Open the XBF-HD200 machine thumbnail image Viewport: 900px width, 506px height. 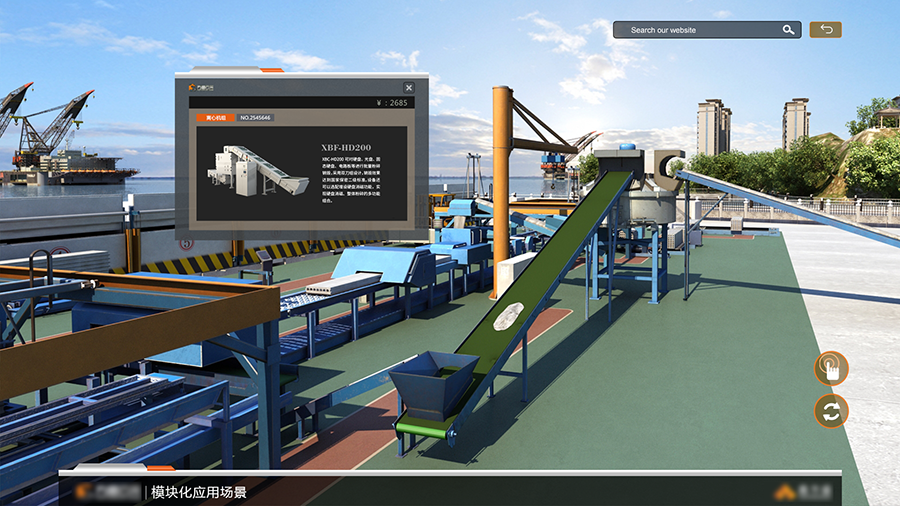tap(257, 170)
